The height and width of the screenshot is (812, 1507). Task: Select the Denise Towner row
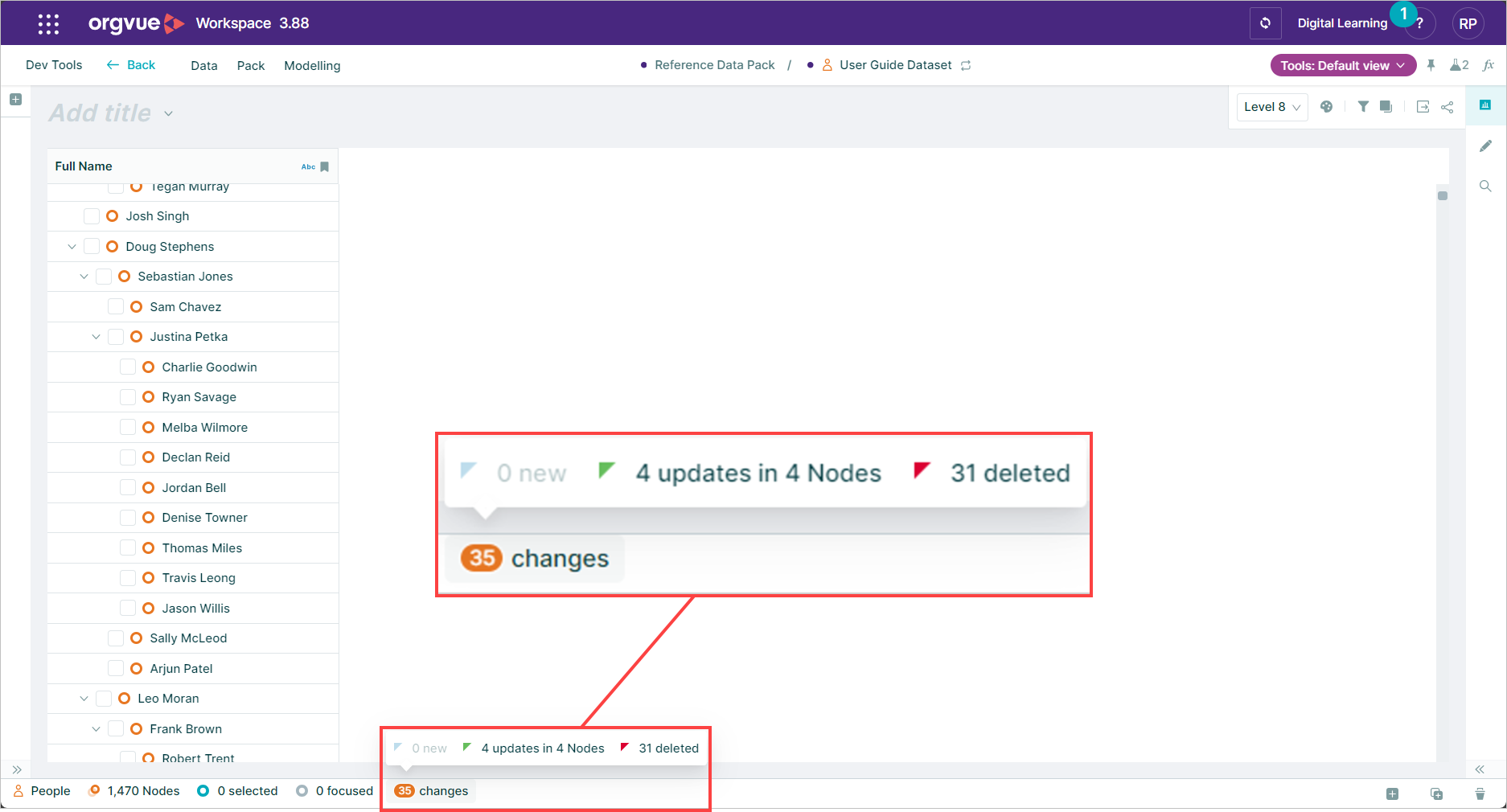193,518
